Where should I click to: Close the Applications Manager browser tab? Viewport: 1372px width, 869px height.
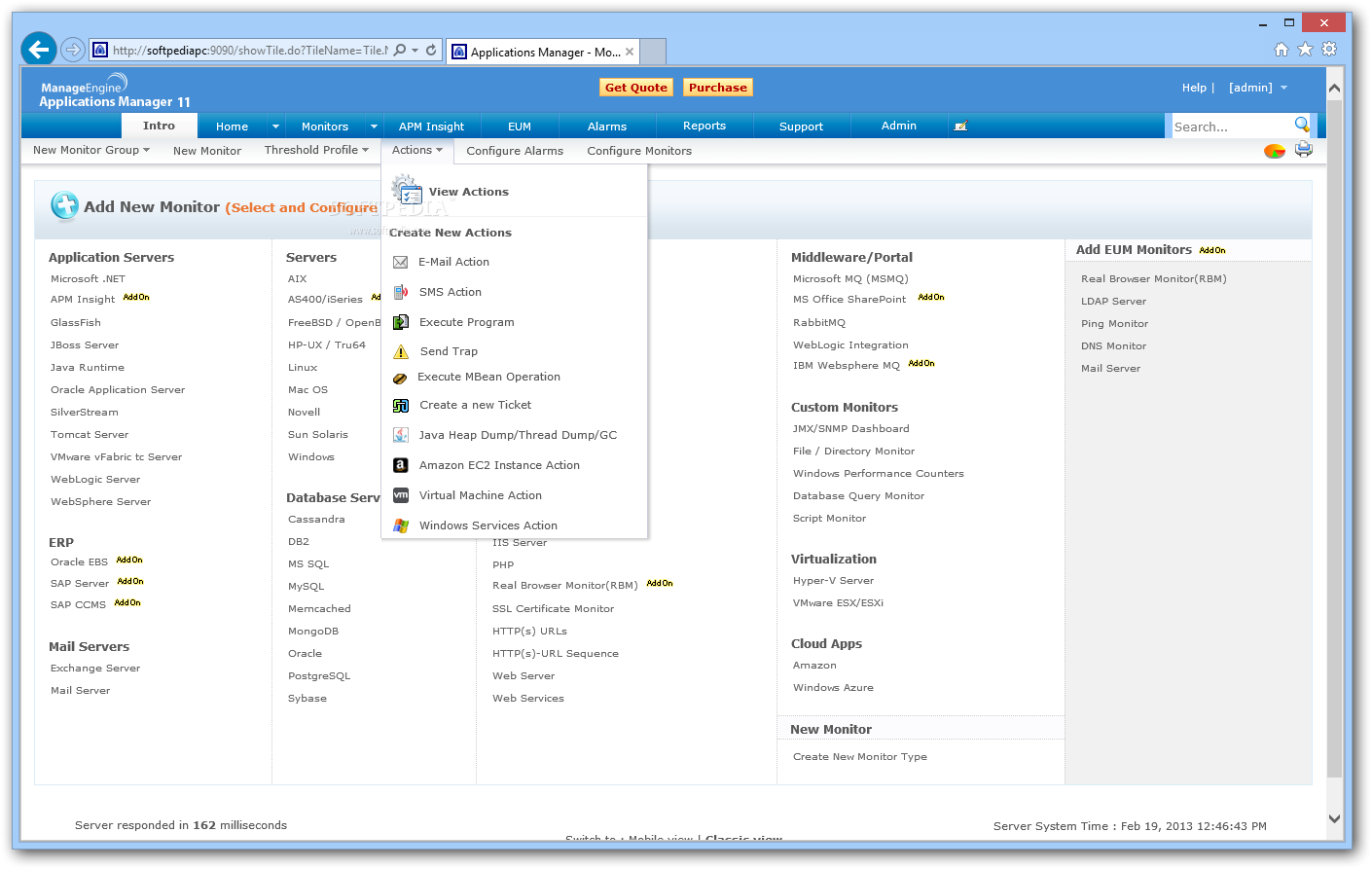(x=630, y=52)
